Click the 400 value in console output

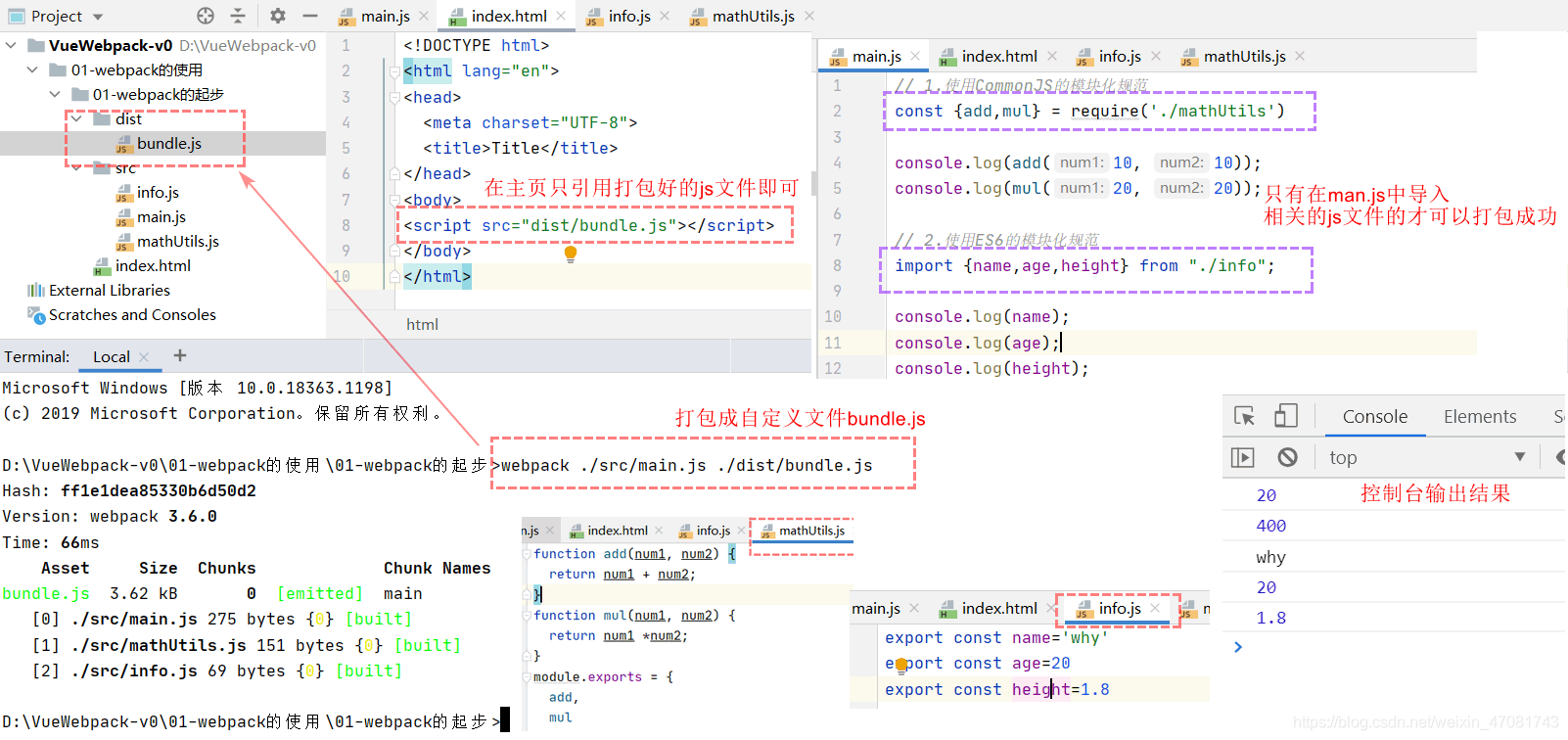[1271, 526]
